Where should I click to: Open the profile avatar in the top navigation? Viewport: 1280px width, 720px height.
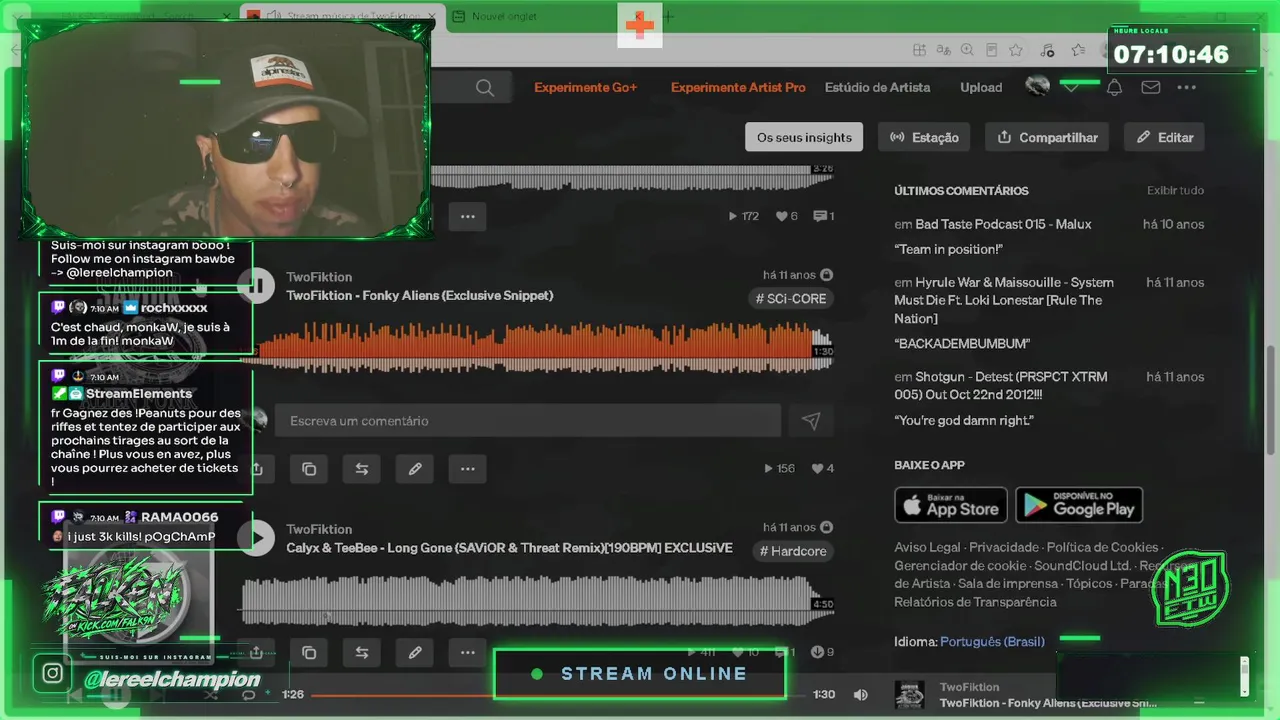coord(1037,87)
